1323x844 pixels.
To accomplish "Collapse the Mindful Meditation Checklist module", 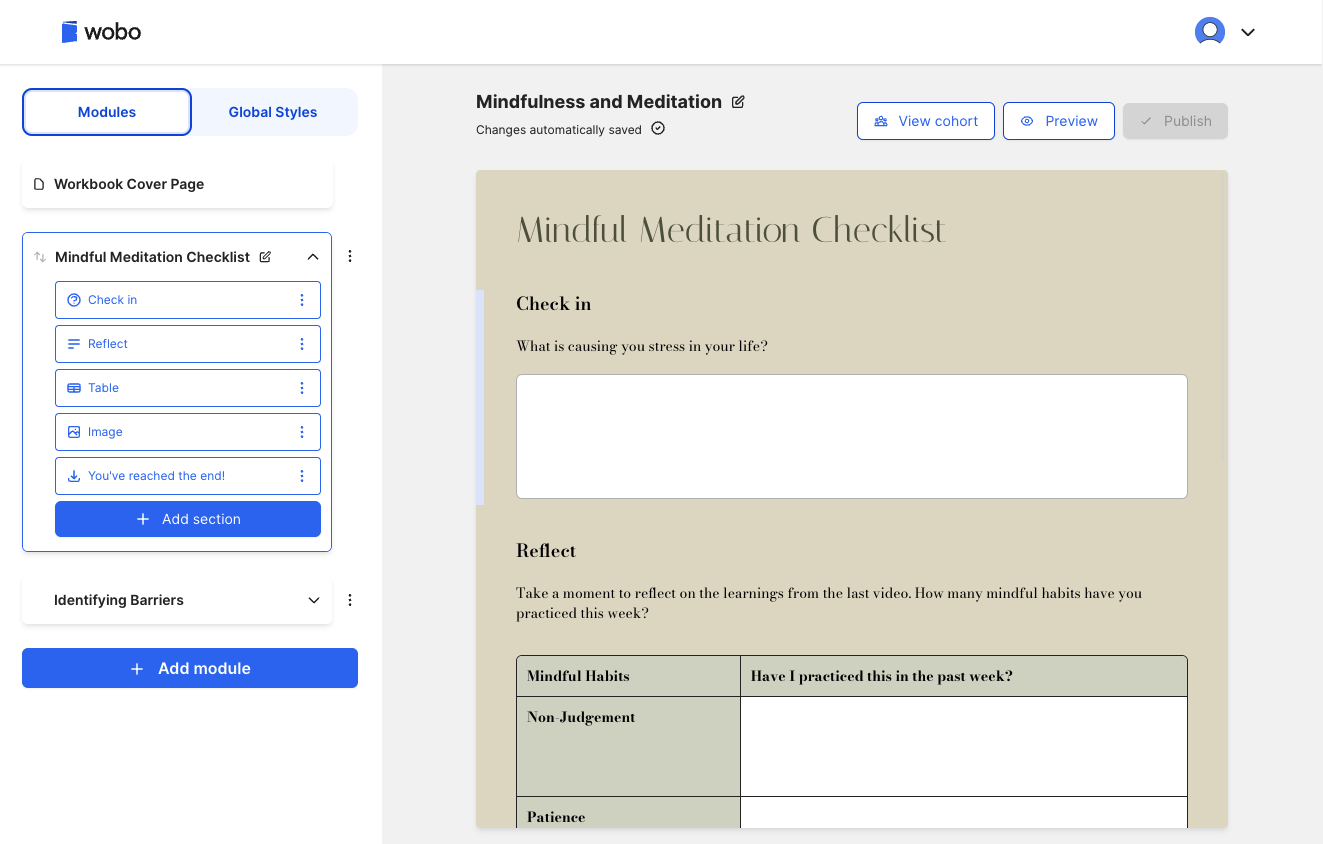I will pos(313,257).
